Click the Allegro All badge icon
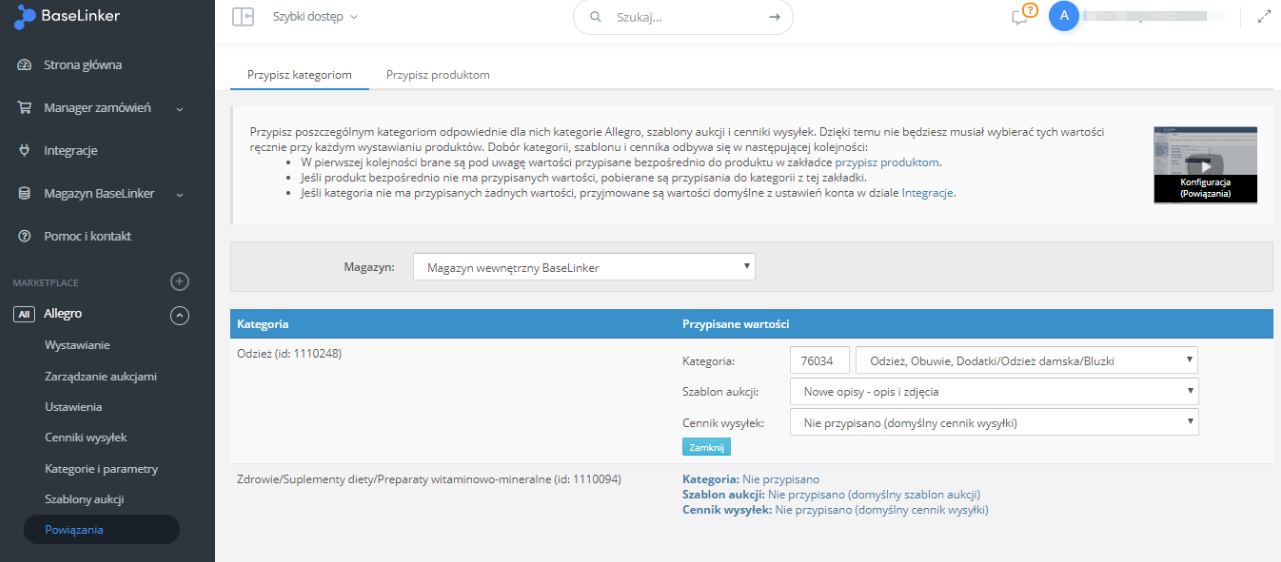The width and height of the screenshot is (1281, 562). pyautogui.click(x=24, y=314)
